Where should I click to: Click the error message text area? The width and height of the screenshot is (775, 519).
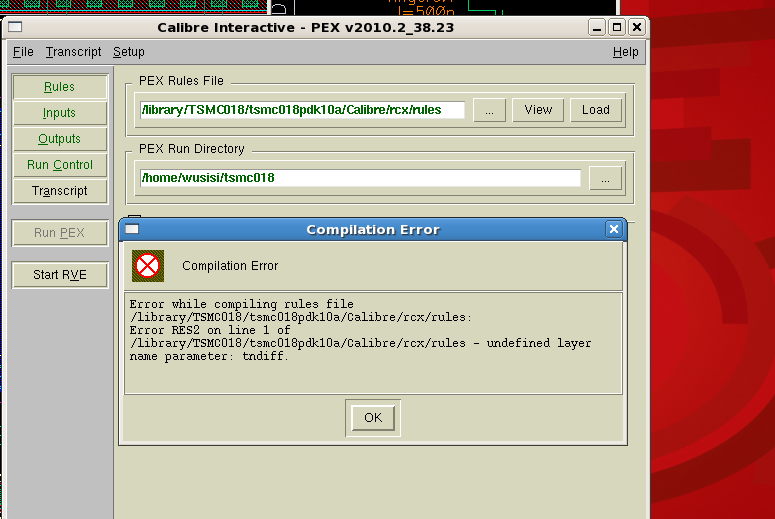(x=373, y=344)
